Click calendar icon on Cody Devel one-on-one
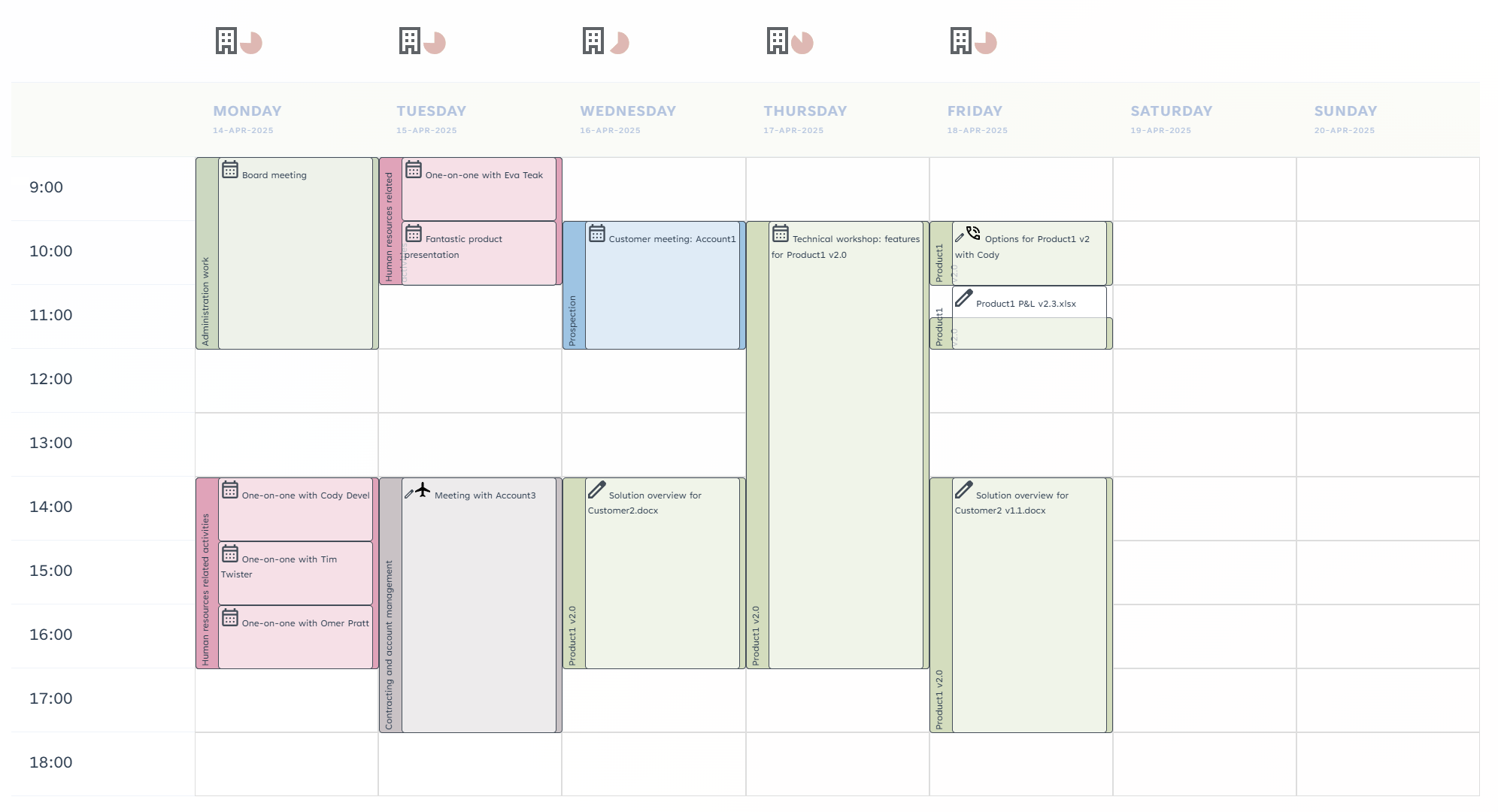Image resolution: width=1498 pixels, height=812 pixels. (230, 489)
